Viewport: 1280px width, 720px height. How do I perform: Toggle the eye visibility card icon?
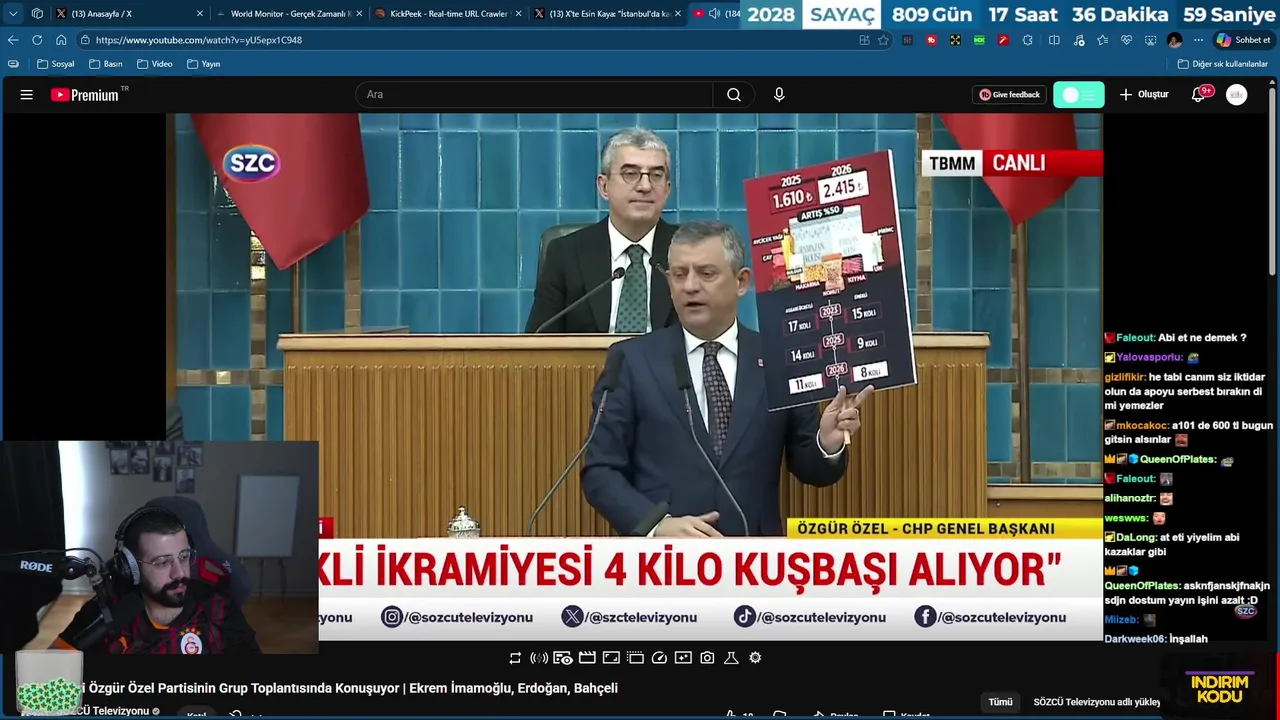click(x=563, y=658)
